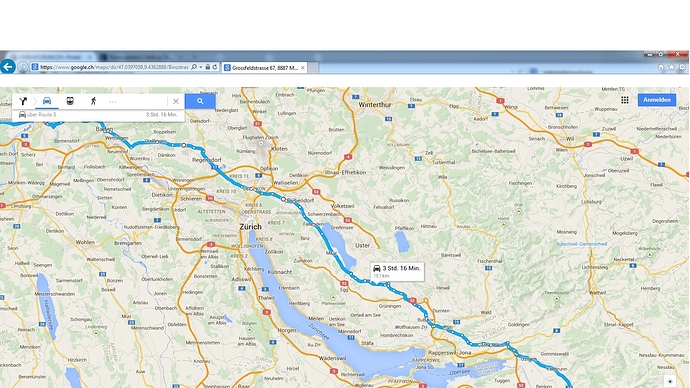The width and height of the screenshot is (690, 388).
Task: Refresh the page from address bar
Action: (215, 67)
